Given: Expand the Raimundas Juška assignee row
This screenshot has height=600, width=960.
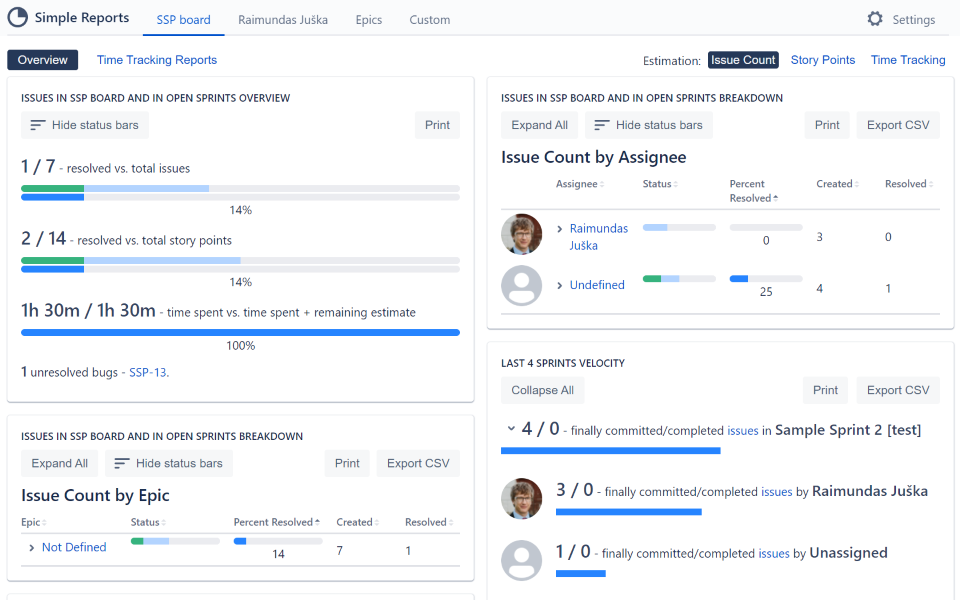Looking at the screenshot, I should coord(560,229).
